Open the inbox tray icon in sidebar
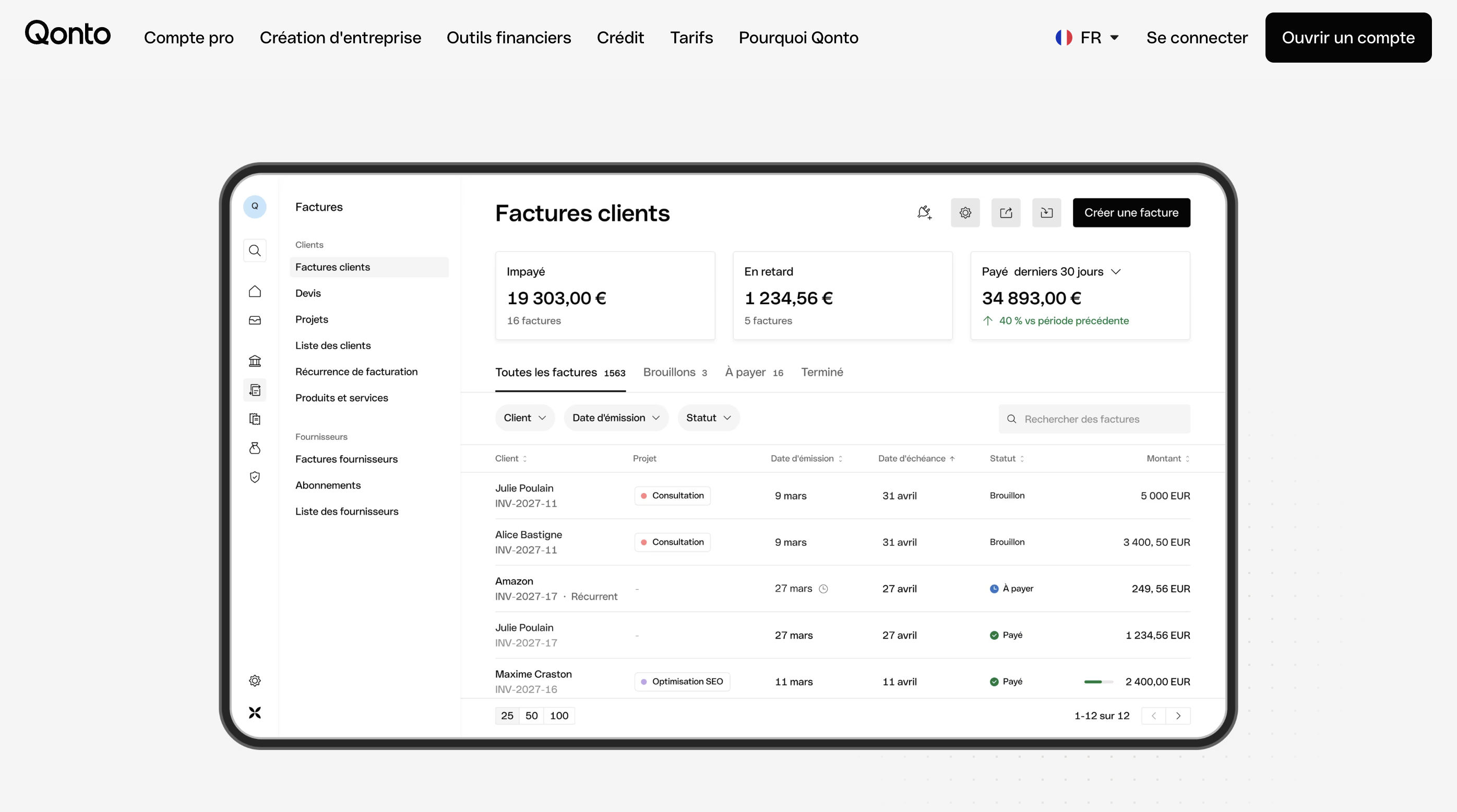The height and width of the screenshot is (812, 1457). pyautogui.click(x=255, y=320)
